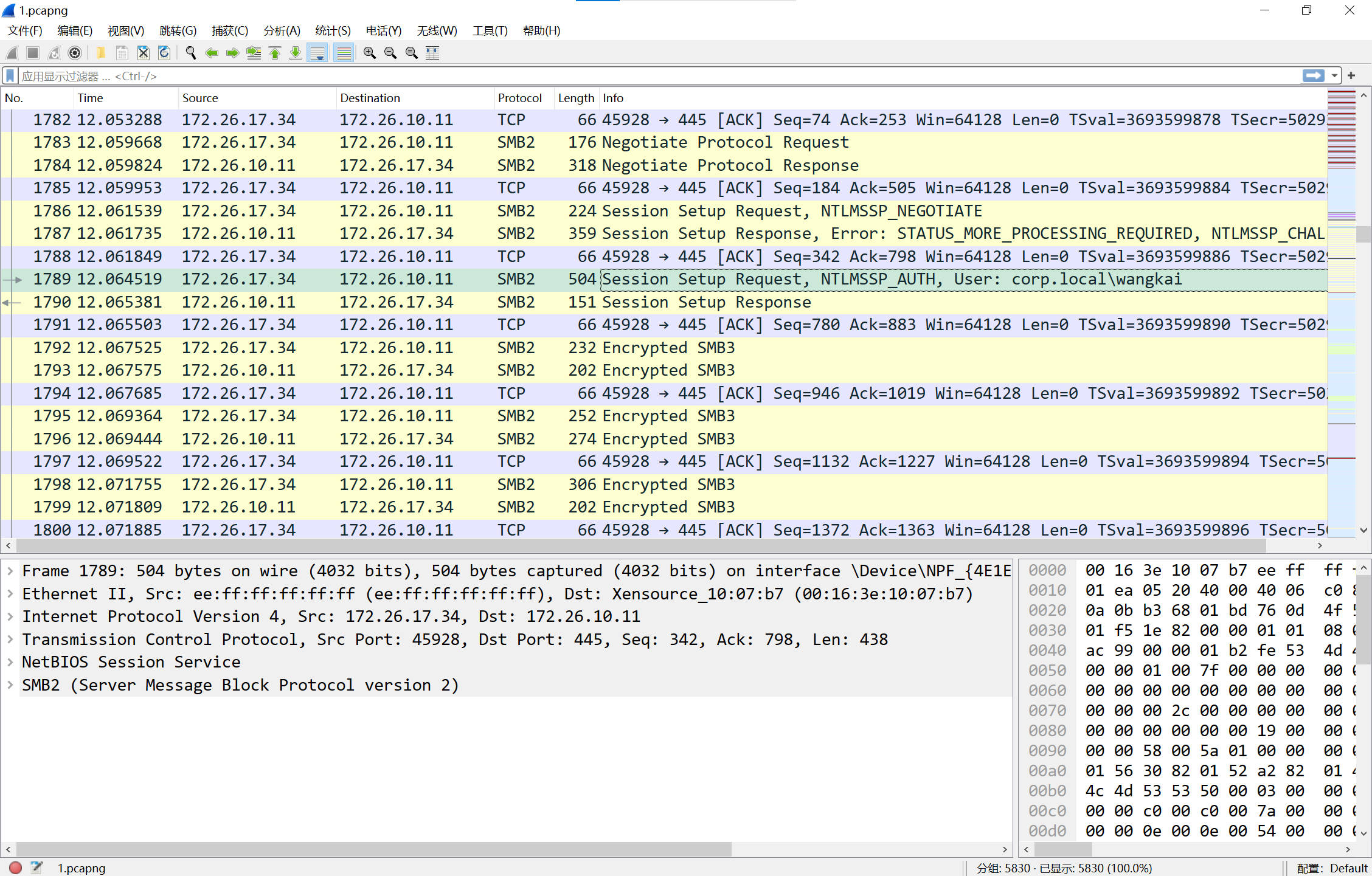Expand the Frame 1789 detail row

[10, 571]
